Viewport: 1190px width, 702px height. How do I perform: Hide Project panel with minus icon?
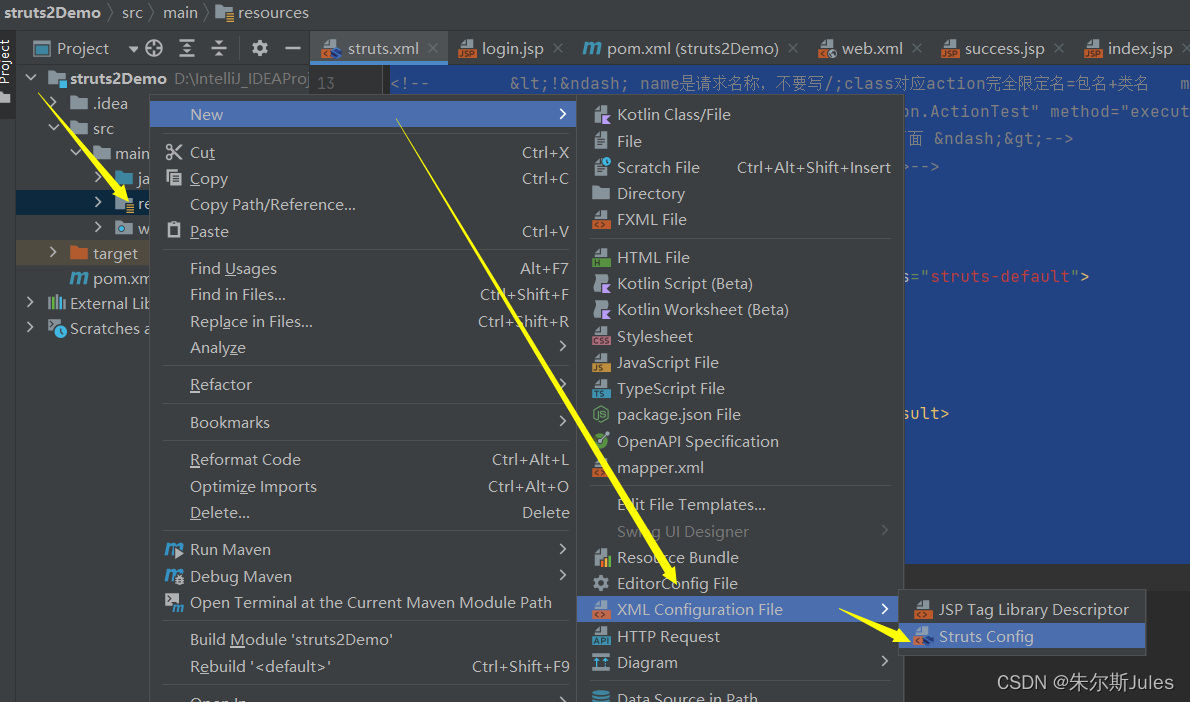click(293, 49)
